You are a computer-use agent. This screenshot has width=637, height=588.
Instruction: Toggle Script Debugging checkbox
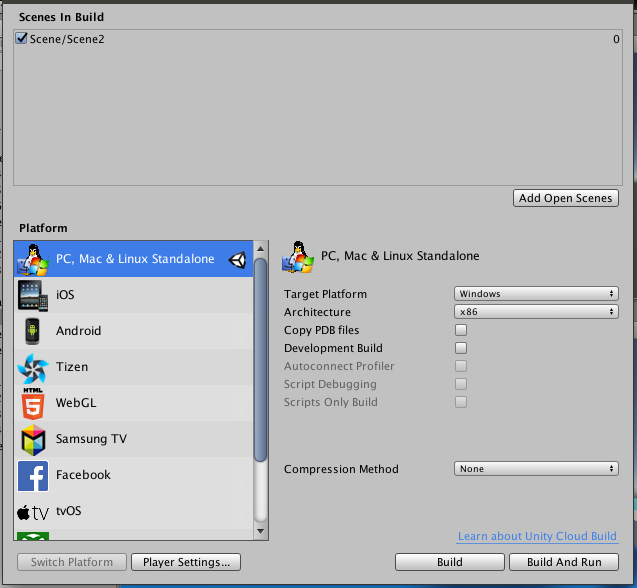(461, 384)
